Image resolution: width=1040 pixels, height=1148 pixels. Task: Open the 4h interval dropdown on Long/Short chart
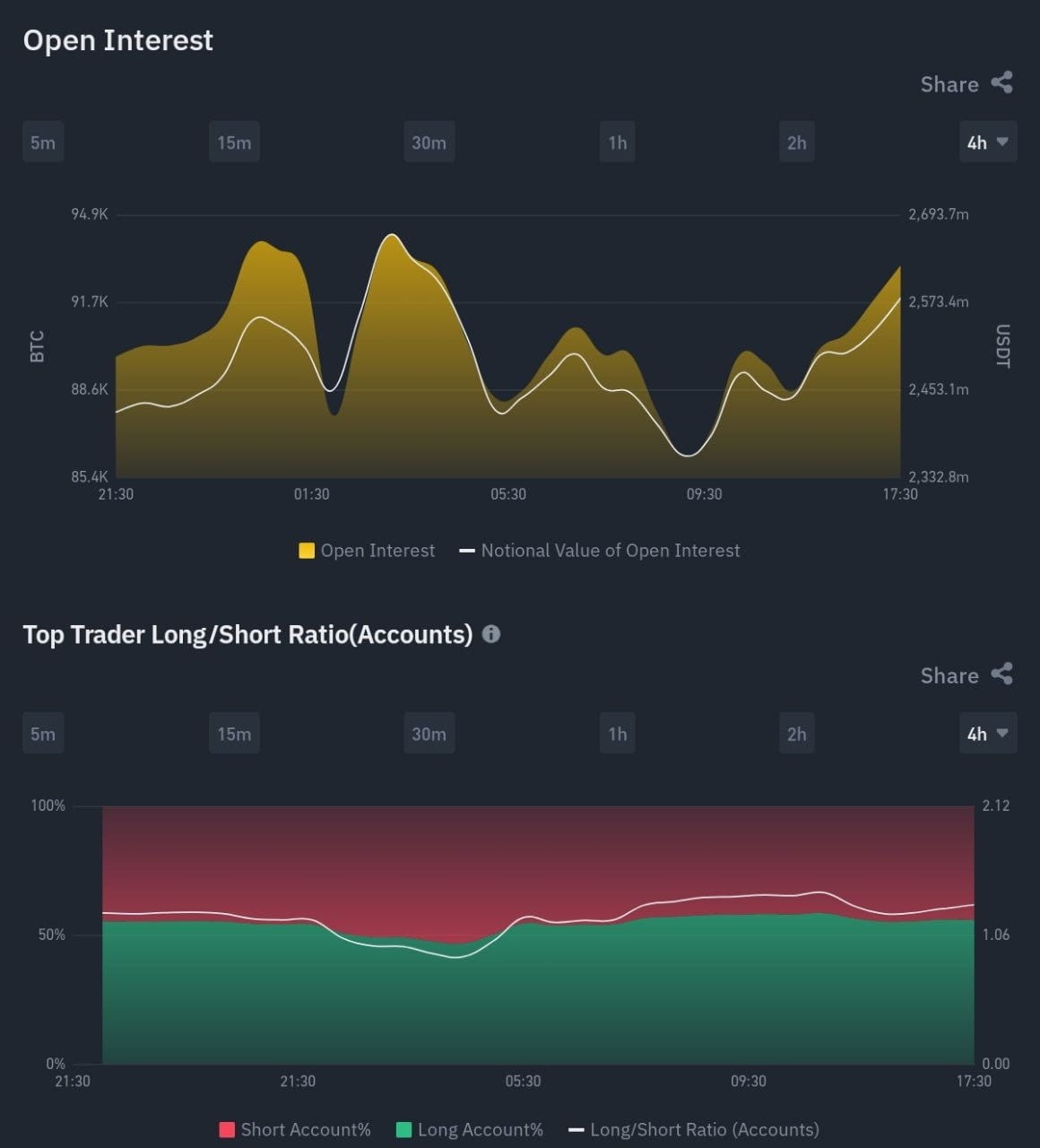tap(987, 733)
